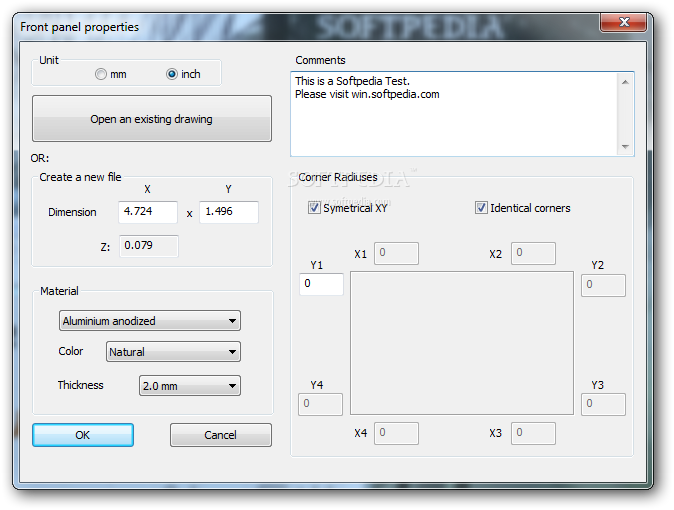Click the Y2 corner radius field

pos(603,285)
